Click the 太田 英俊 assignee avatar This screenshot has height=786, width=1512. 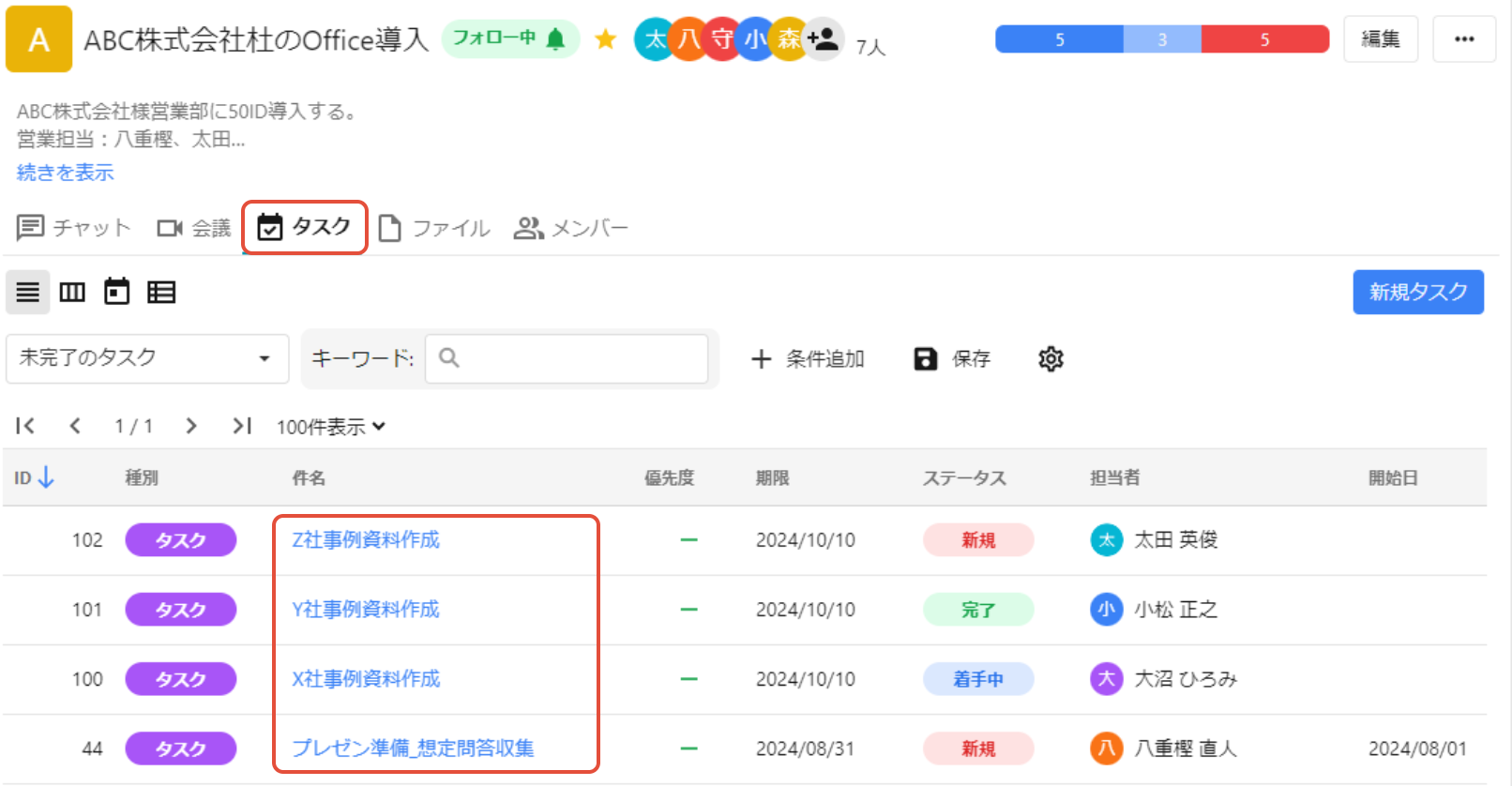(x=1106, y=540)
